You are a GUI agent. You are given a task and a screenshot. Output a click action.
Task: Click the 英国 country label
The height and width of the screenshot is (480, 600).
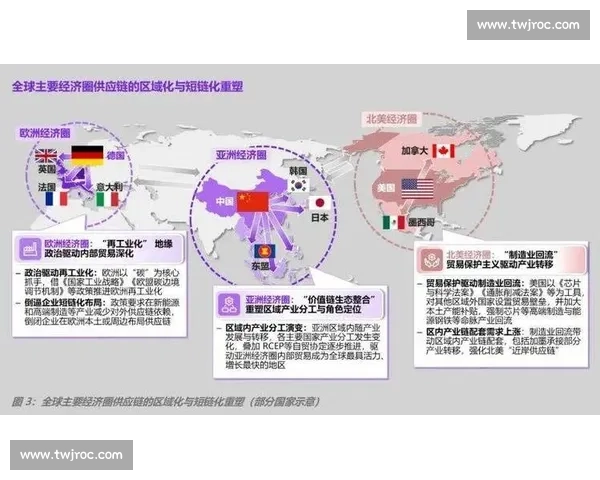(x=47, y=169)
